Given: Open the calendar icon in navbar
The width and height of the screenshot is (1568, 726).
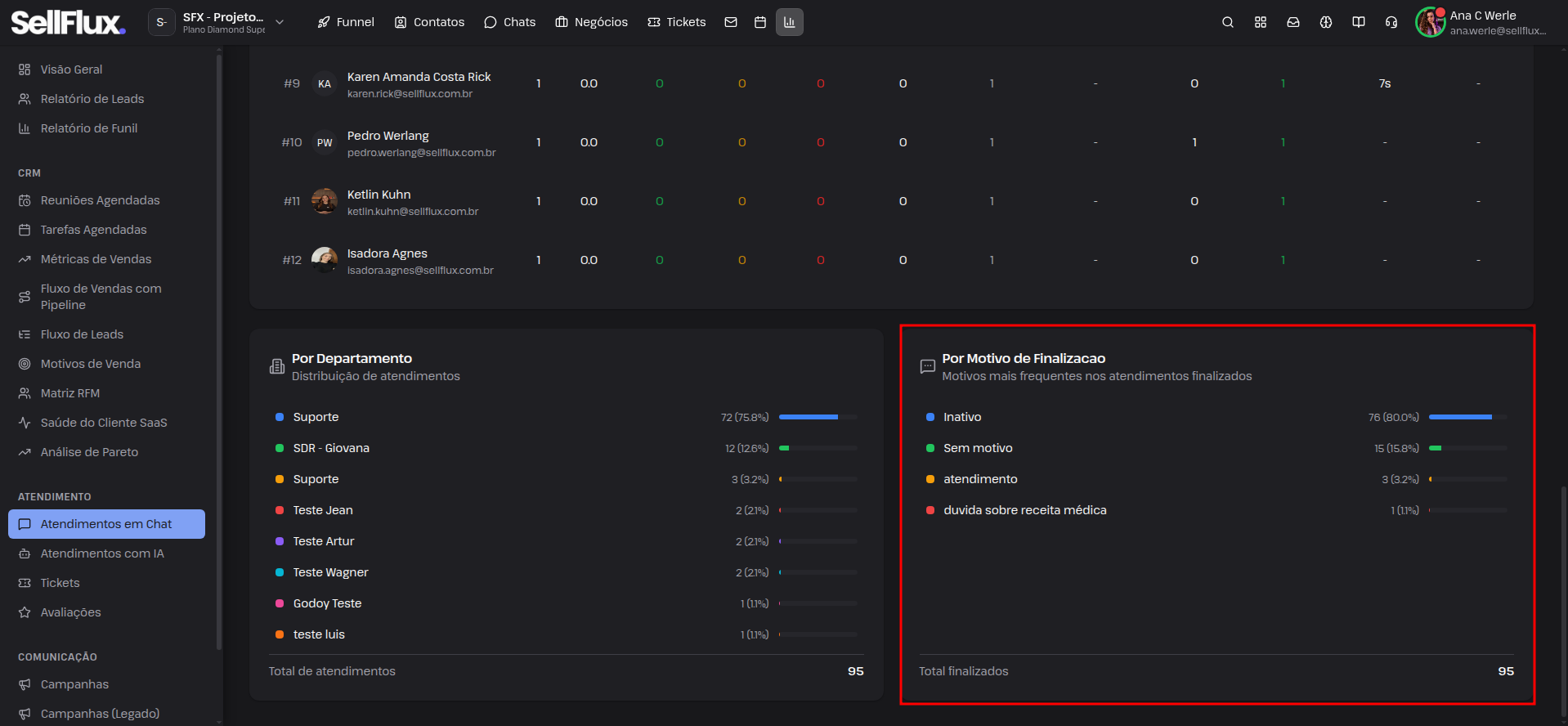Looking at the screenshot, I should pos(760,22).
